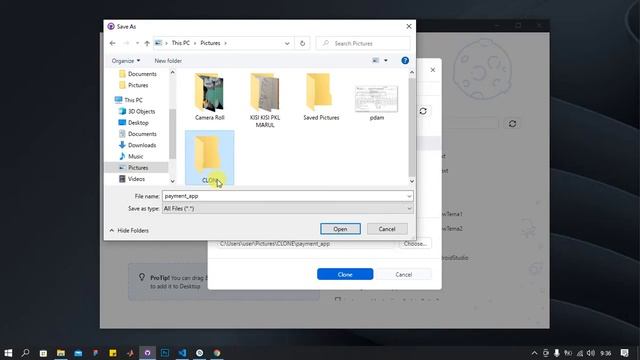This screenshot has width=640, height=360.
Task: Open notification center icon
Action: pos(624,353)
